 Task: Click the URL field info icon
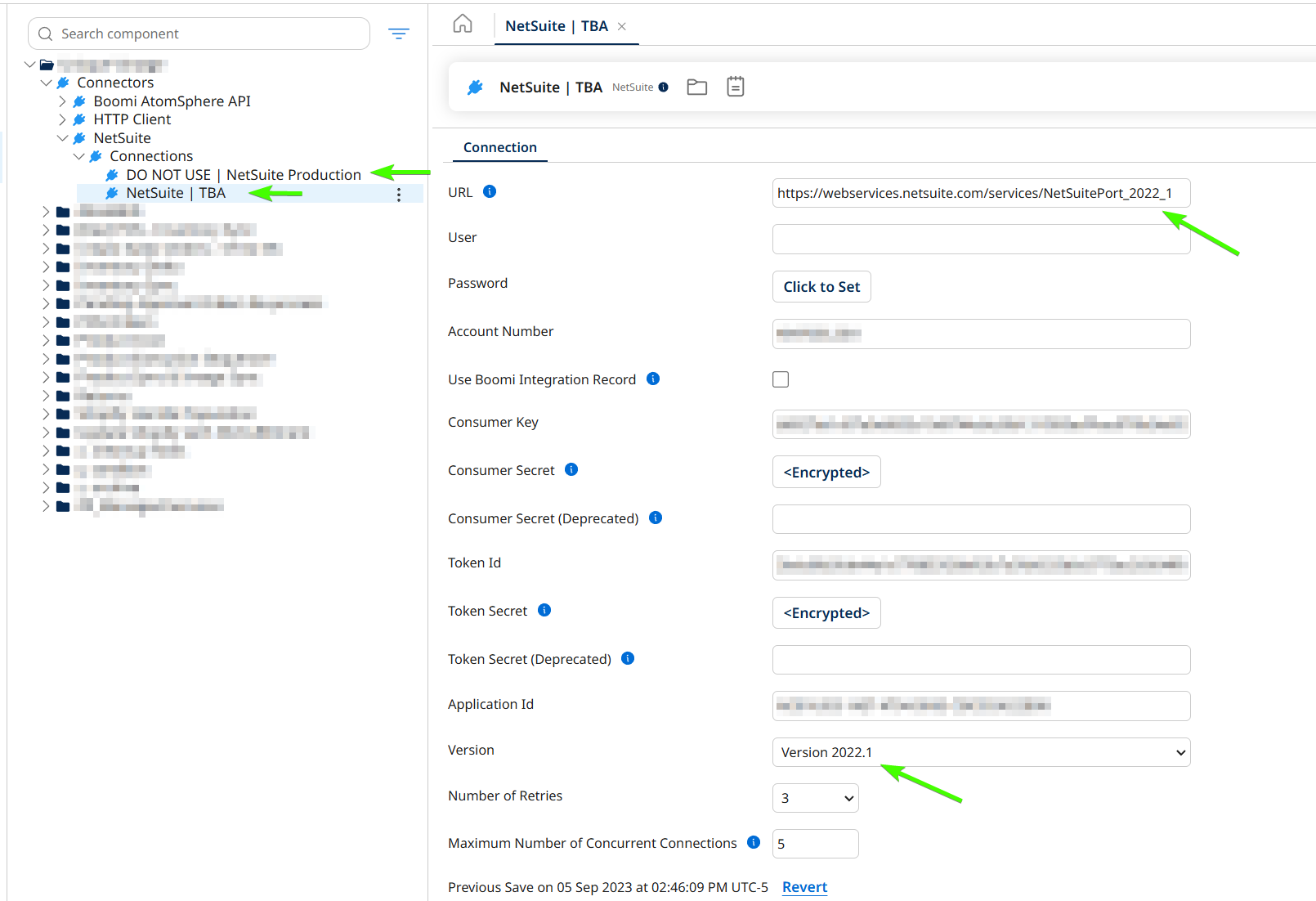[x=490, y=191]
